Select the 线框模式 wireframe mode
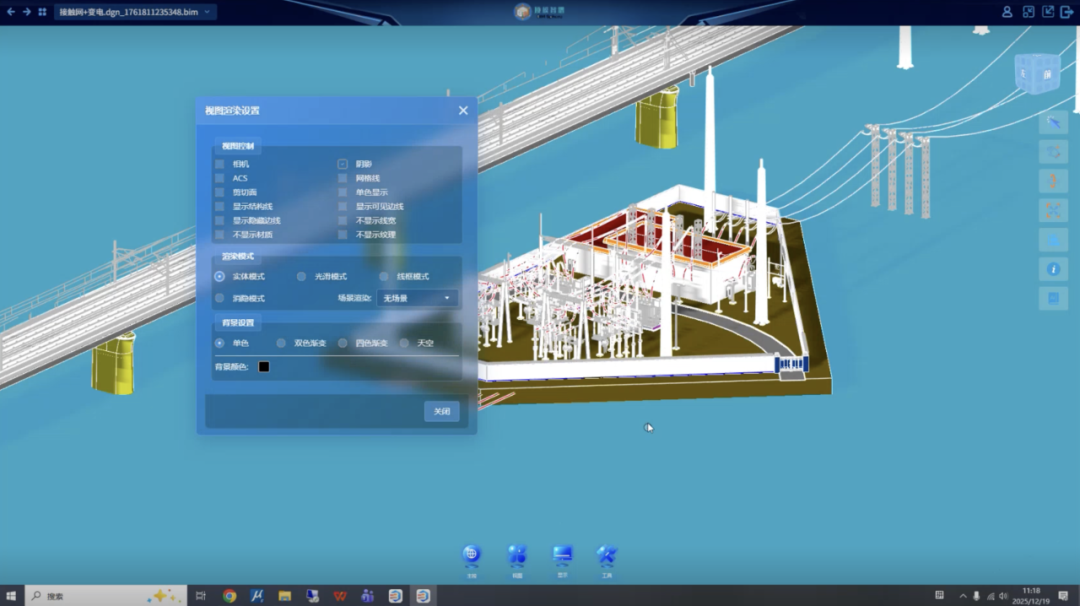Image resolution: width=1080 pixels, height=606 pixels. [384, 276]
